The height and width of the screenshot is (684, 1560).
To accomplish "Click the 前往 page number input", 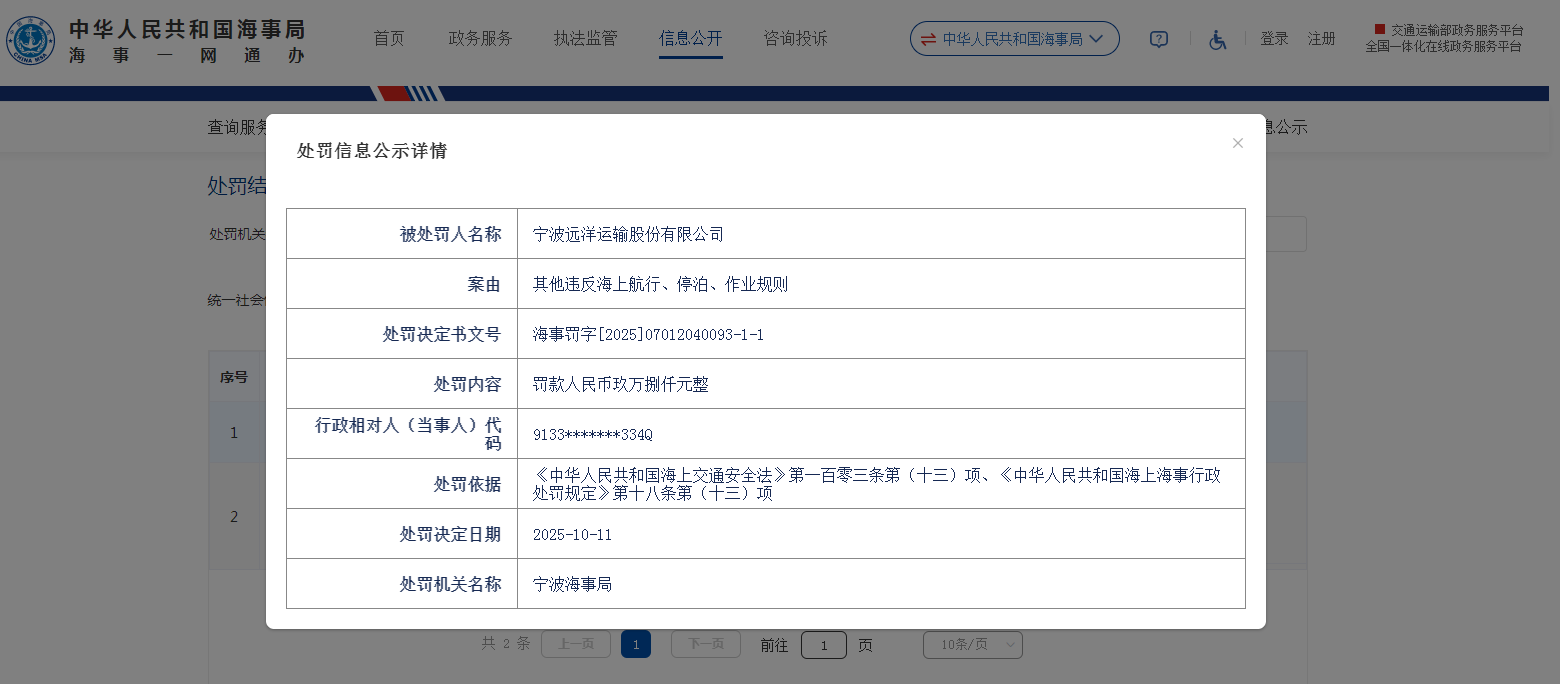I will [824, 645].
